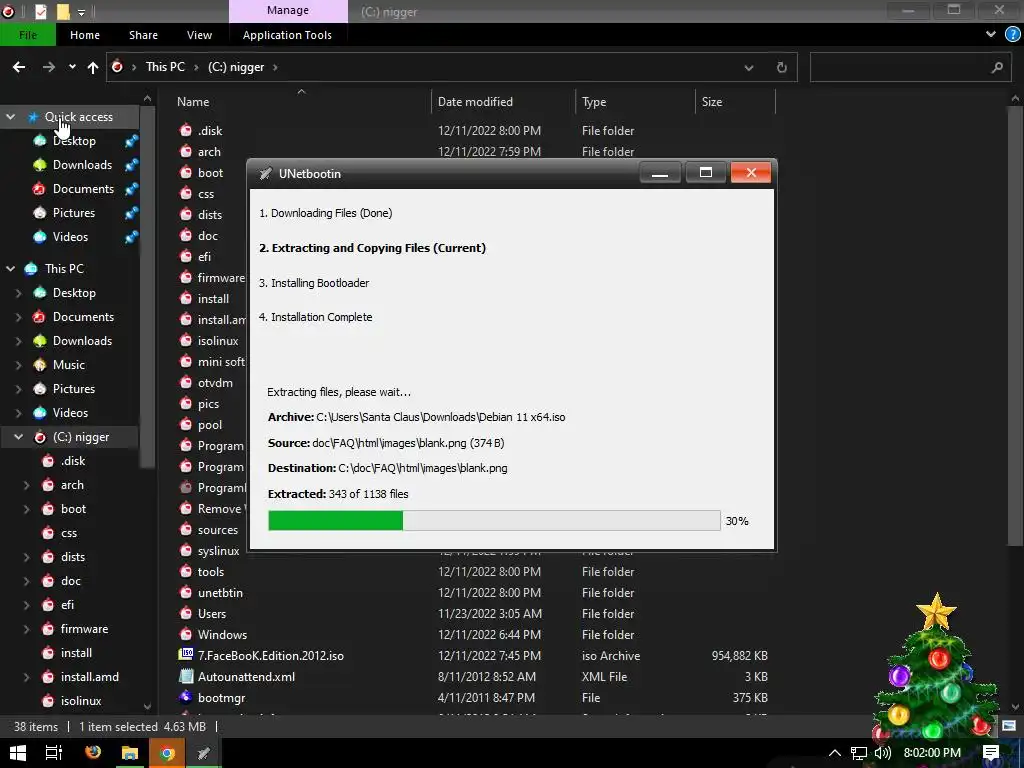Image resolution: width=1024 pixels, height=768 pixels.
Task: Select the Users folder
Action: pyautogui.click(x=212, y=613)
